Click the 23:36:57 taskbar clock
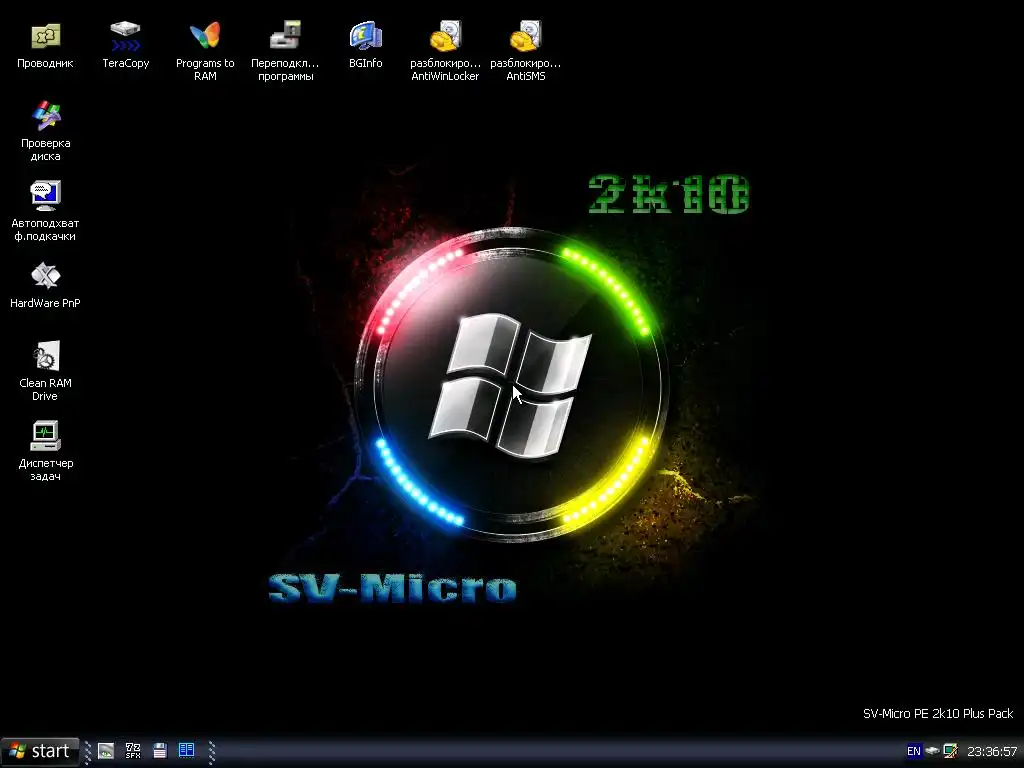Image resolution: width=1024 pixels, height=768 pixels. click(x=992, y=752)
